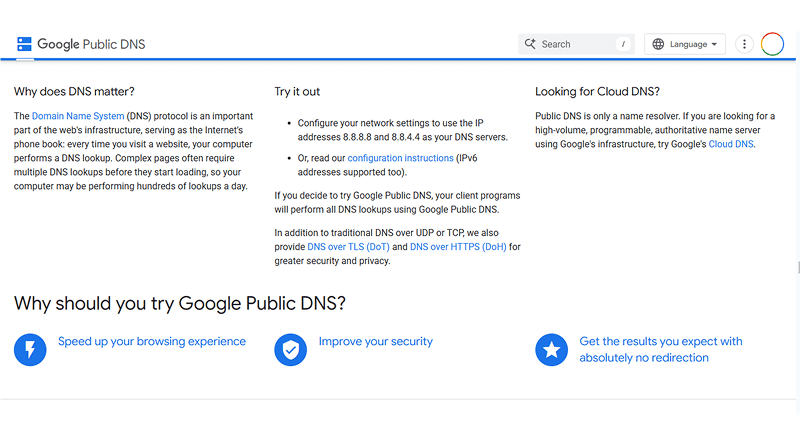The height and width of the screenshot is (445, 800).
Task: Click the page's vertical scrollbar handle
Action: tap(798, 267)
